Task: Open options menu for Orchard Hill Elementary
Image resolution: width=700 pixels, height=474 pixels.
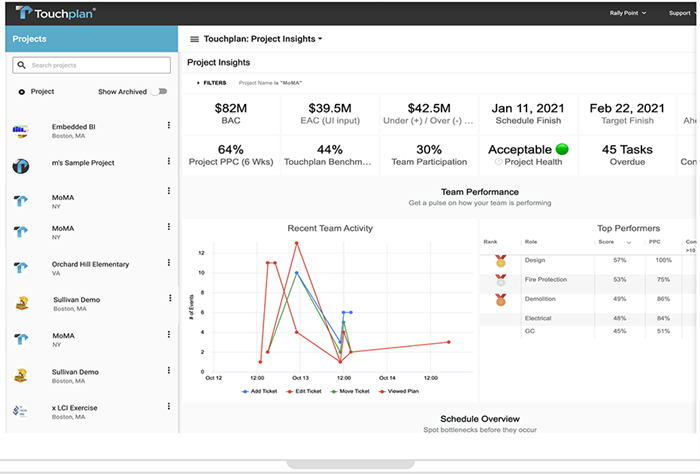Action: [168, 265]
